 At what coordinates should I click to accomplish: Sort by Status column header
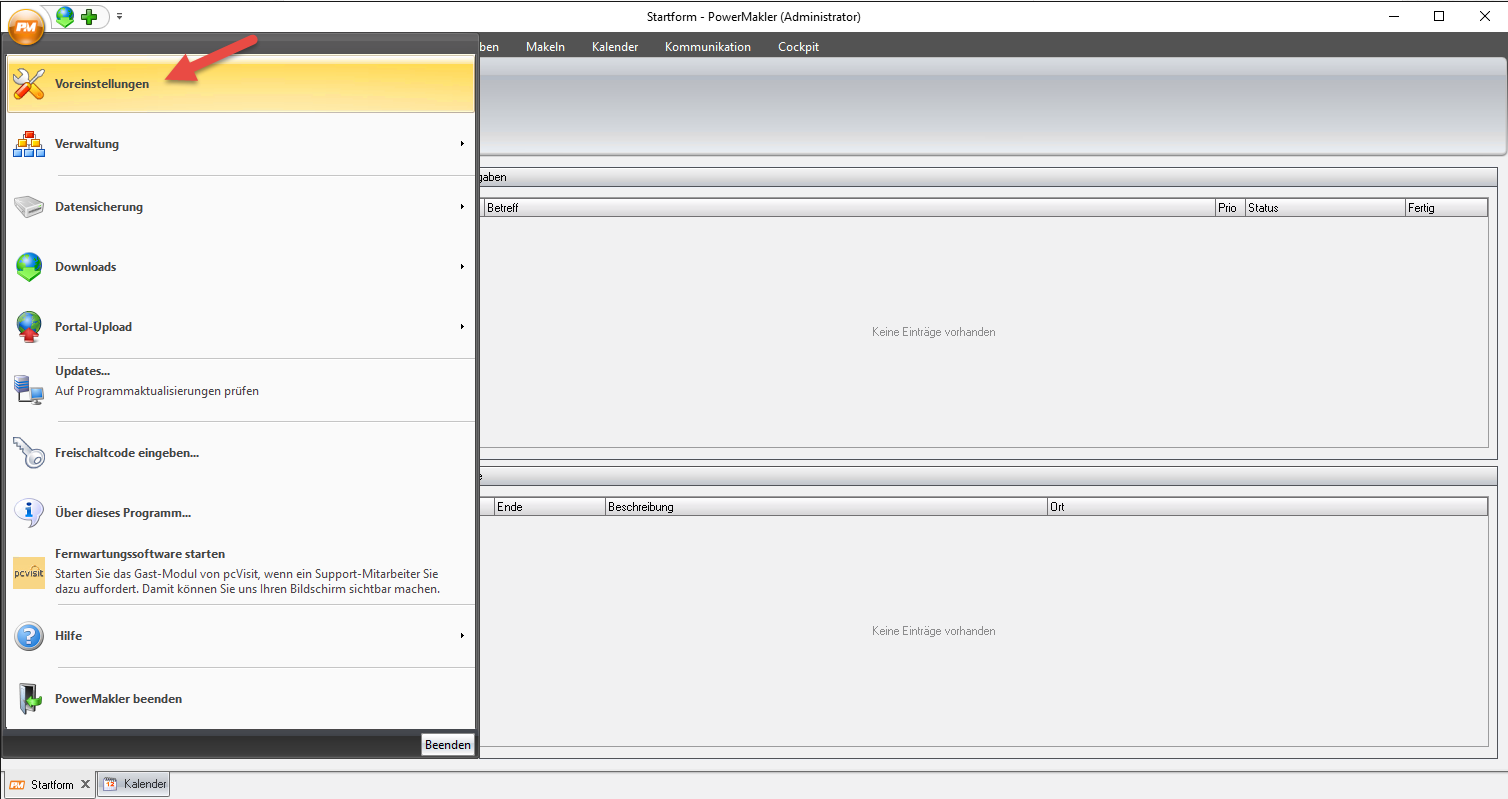1325,208
